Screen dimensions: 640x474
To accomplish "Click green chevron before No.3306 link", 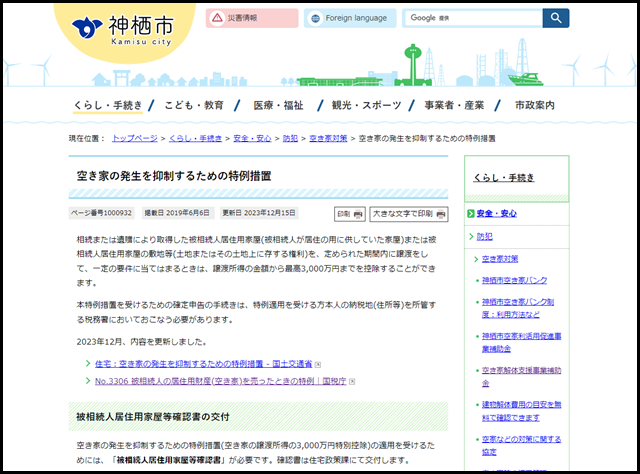I will coord(88,381).
